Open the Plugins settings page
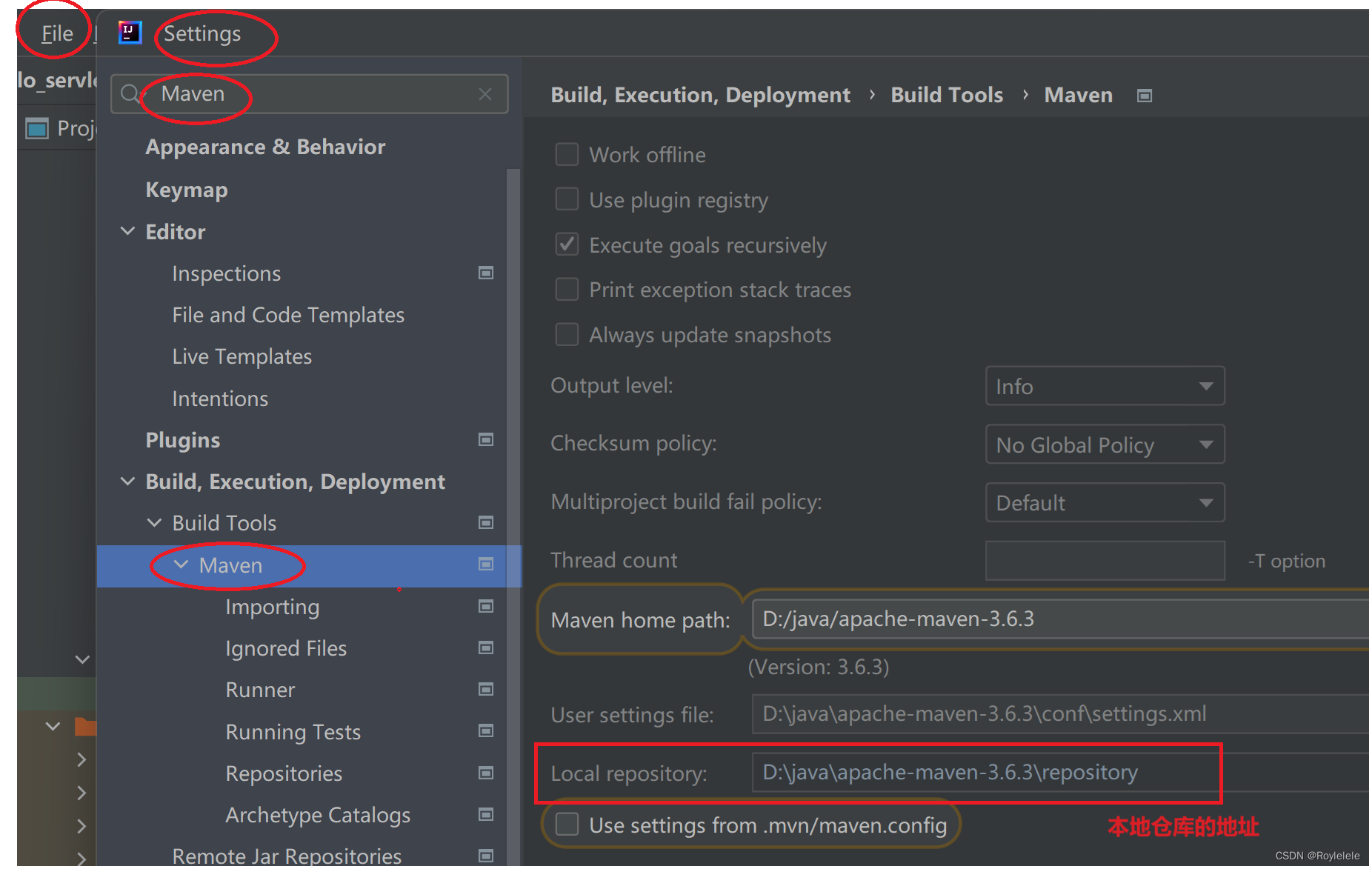The width and height of the screenshot is (1372, 869). (183, 441)
